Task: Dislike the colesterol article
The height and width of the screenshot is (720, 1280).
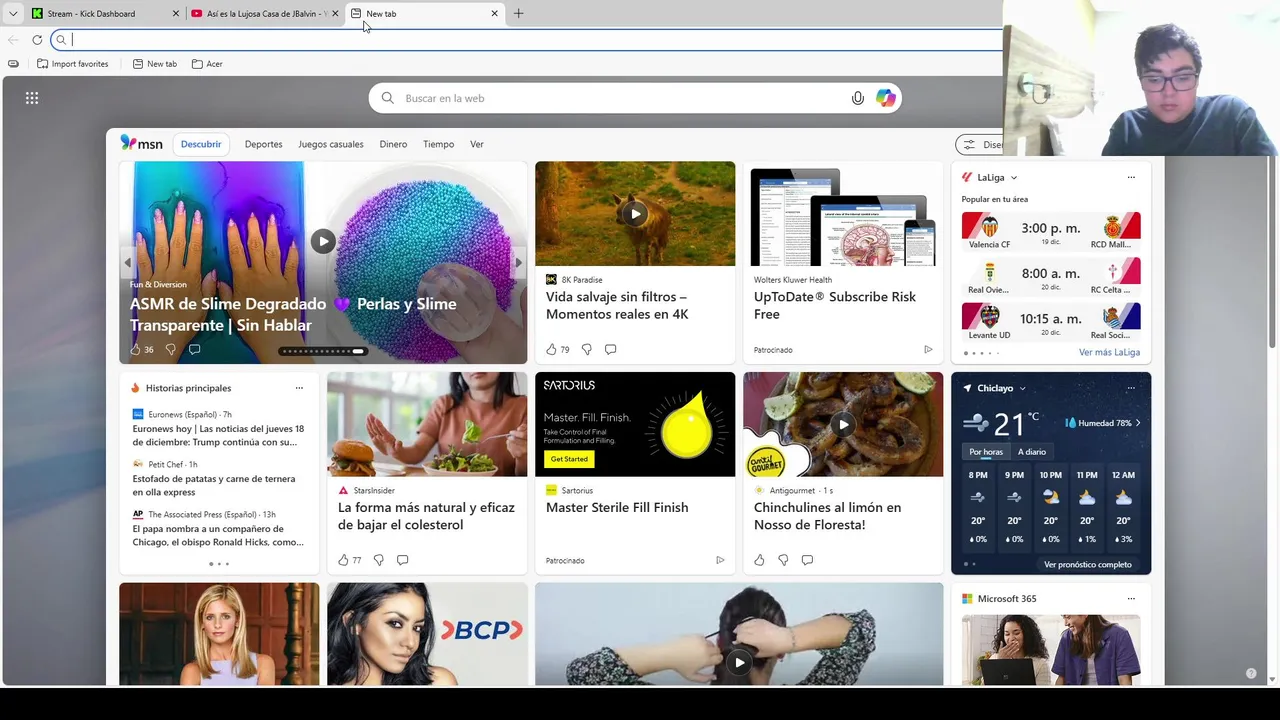Action: [x=378, y=560]
